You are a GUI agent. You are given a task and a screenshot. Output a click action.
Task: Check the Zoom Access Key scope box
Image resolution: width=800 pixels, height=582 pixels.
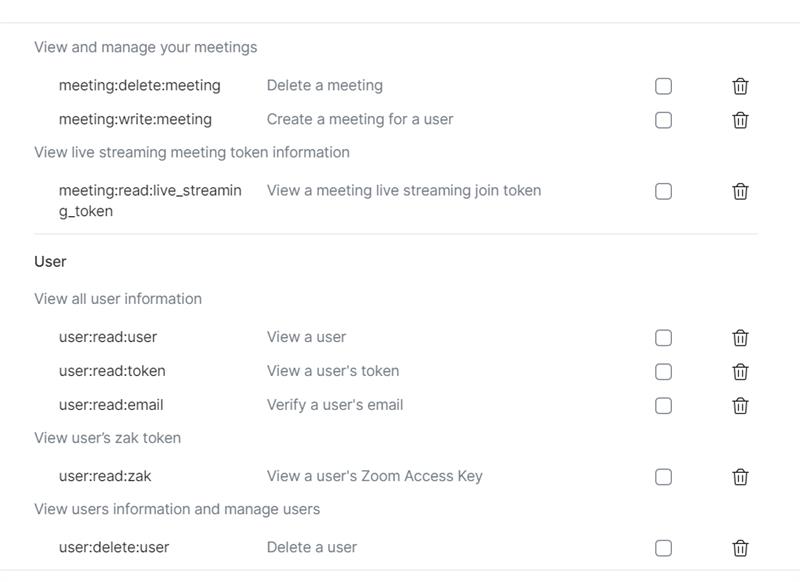coord(663,477)
